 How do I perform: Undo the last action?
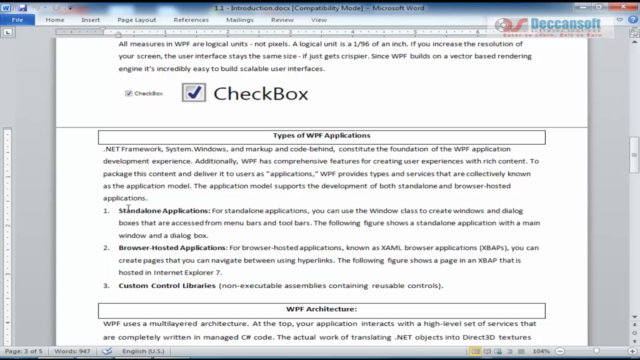[x=36, y=8]
